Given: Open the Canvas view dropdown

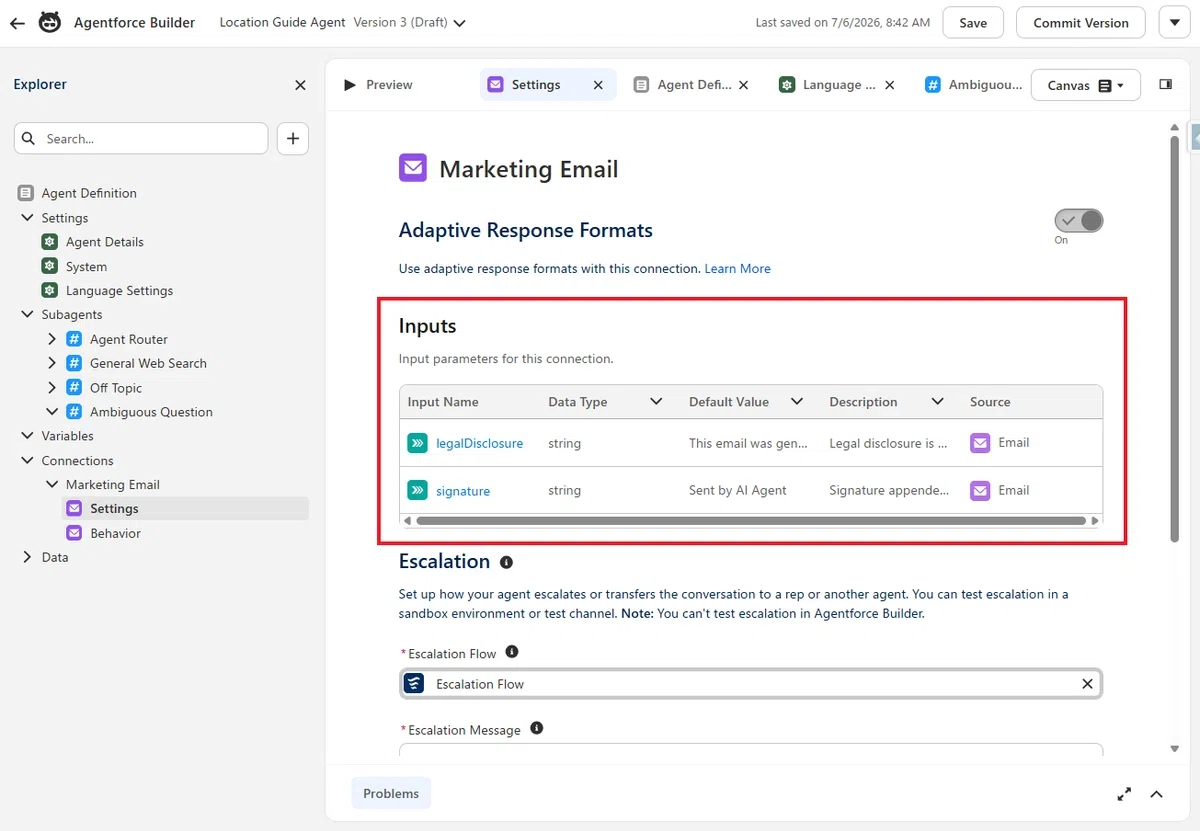Looking at the screenshot, I should tap(1085, 85).
